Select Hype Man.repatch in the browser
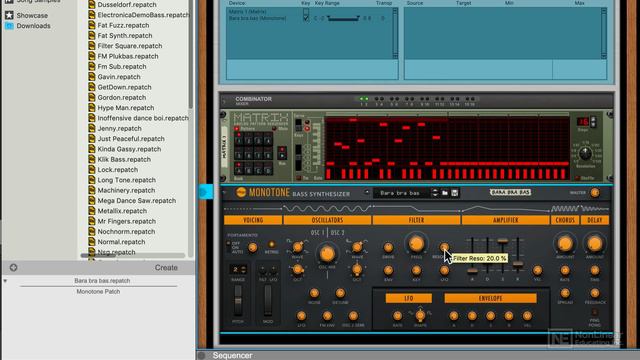The image size is (640, 360). 126,108
